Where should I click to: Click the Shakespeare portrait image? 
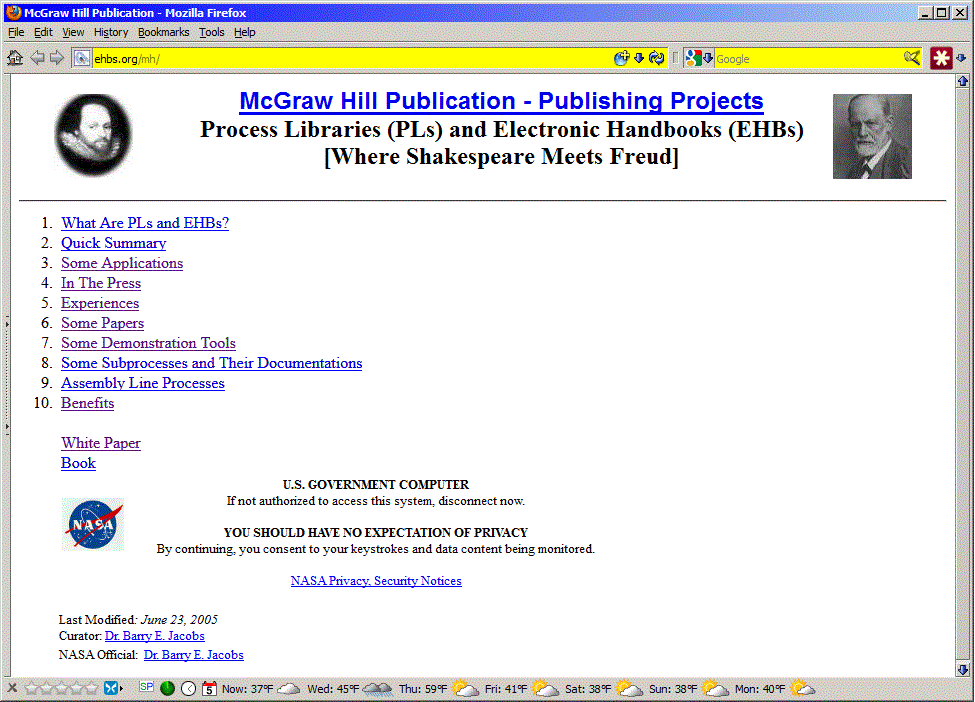(x=94, y=135)
